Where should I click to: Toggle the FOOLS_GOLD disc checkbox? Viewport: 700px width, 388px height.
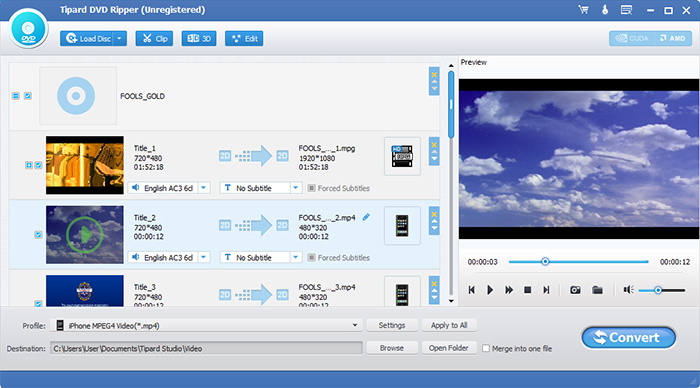pyautogui.click(x=28, y=96)
